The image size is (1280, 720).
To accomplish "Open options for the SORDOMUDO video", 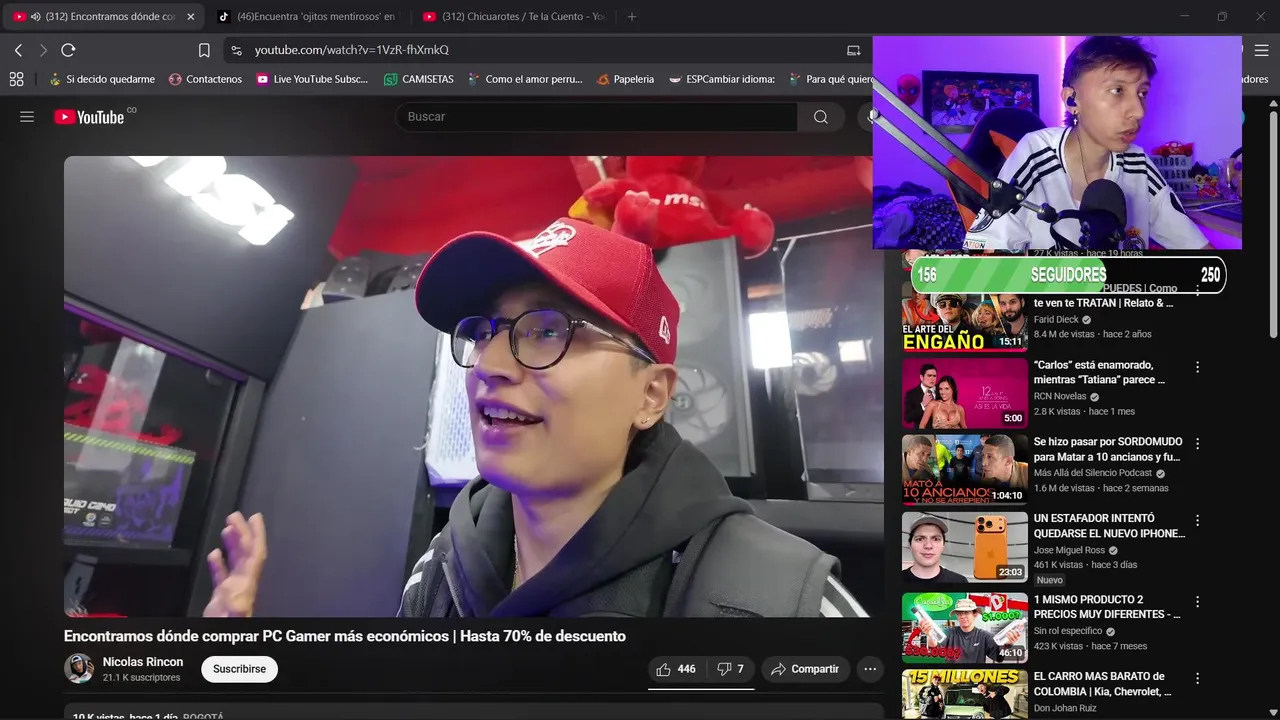I will point(1197,443).
